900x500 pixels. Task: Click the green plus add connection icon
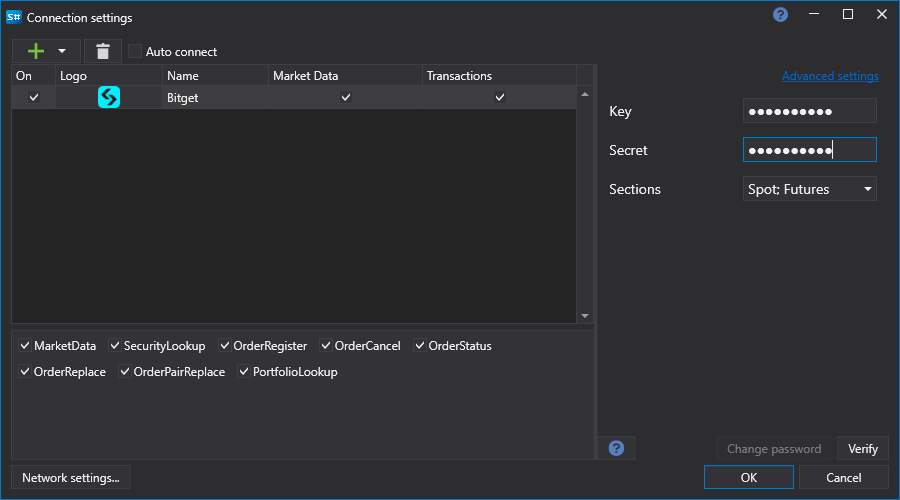36,51
